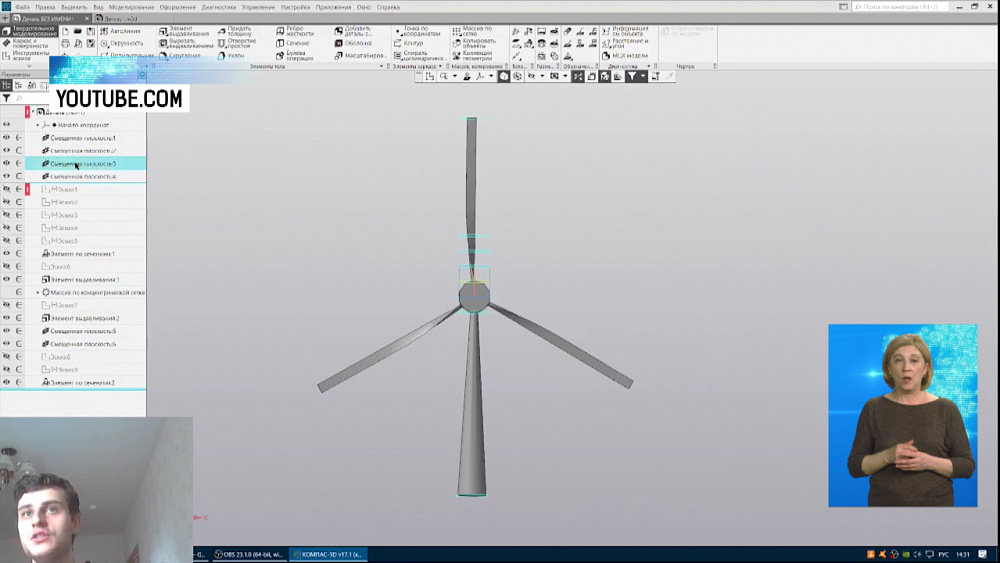Image resolution: width=1000 pixels, height=563 pixels.
Task: Select the Stiffening rib tool (Ребро жесткости)
Action: [x=292, y=32]
